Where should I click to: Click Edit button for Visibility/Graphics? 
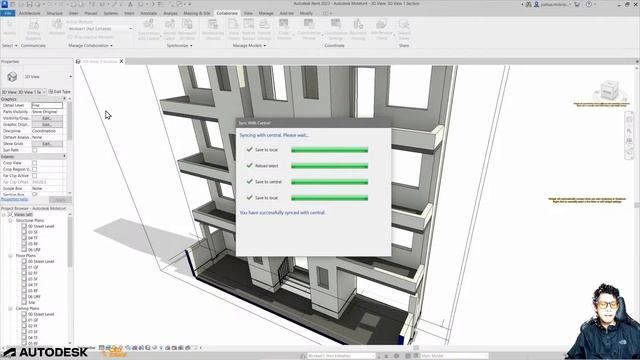coord(47,118)
